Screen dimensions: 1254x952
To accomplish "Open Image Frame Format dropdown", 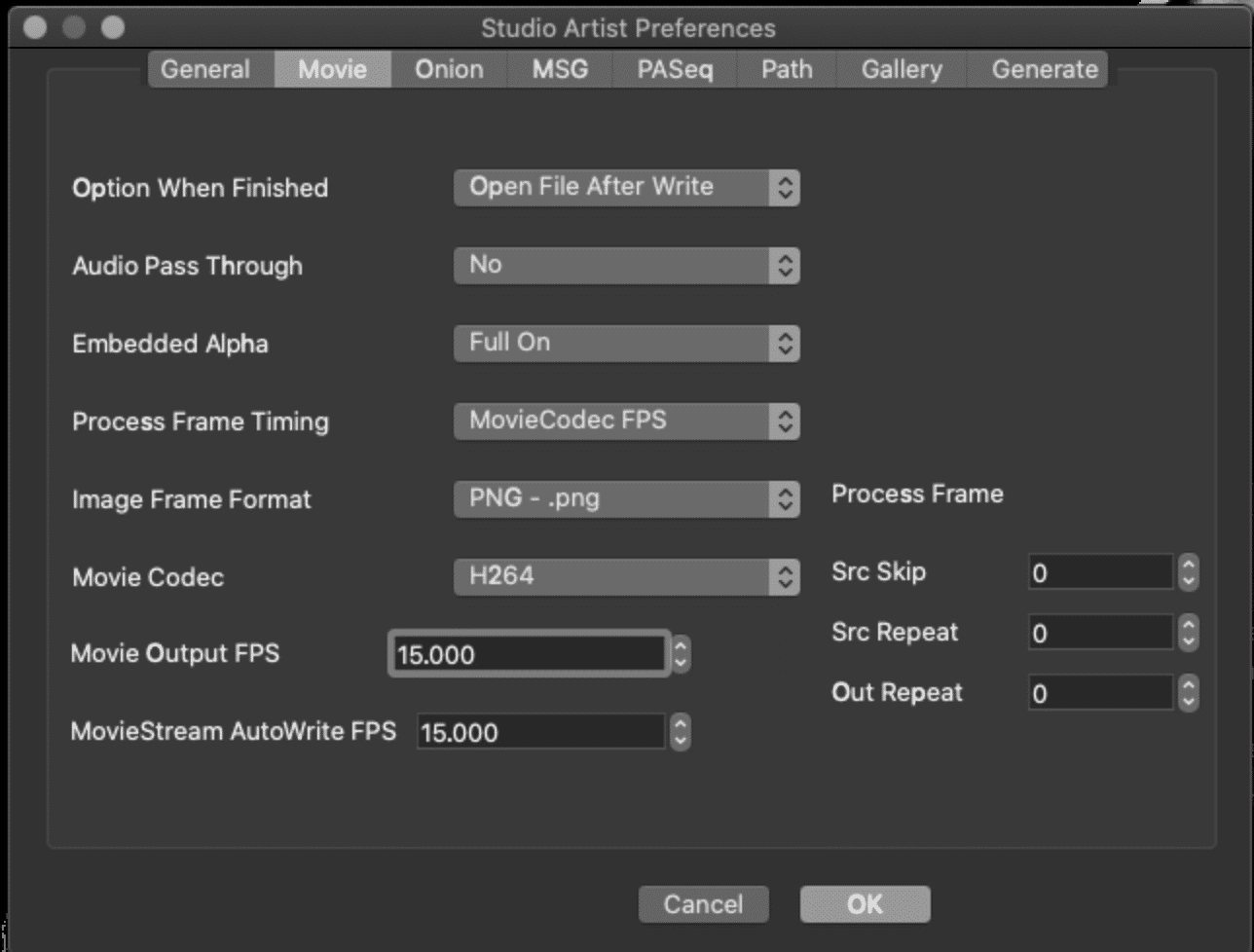I will pos(626,498).
